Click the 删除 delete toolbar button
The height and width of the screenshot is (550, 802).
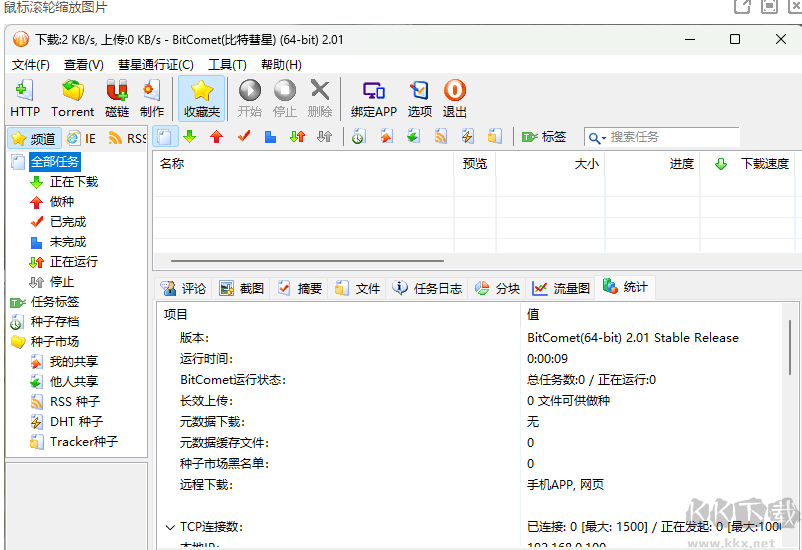tap(320, 98)
